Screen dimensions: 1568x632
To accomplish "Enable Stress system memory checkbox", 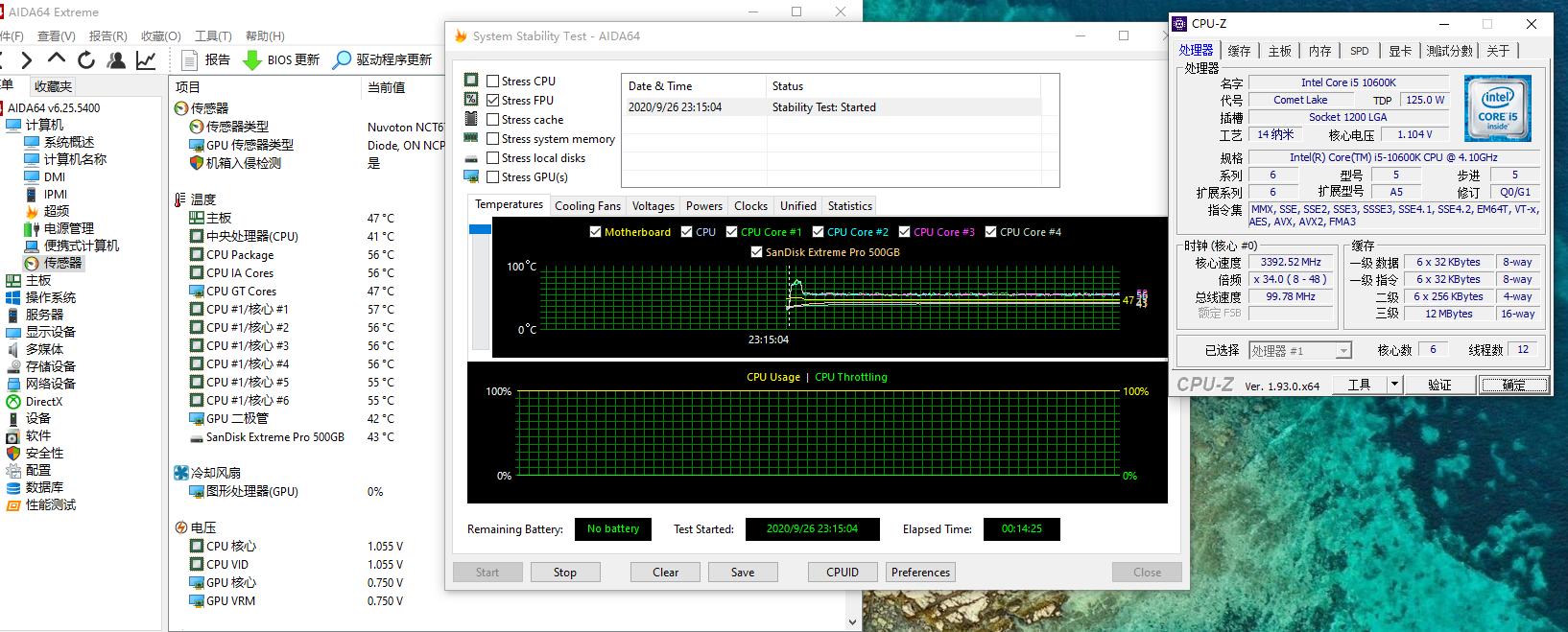I will coord(493,139).
